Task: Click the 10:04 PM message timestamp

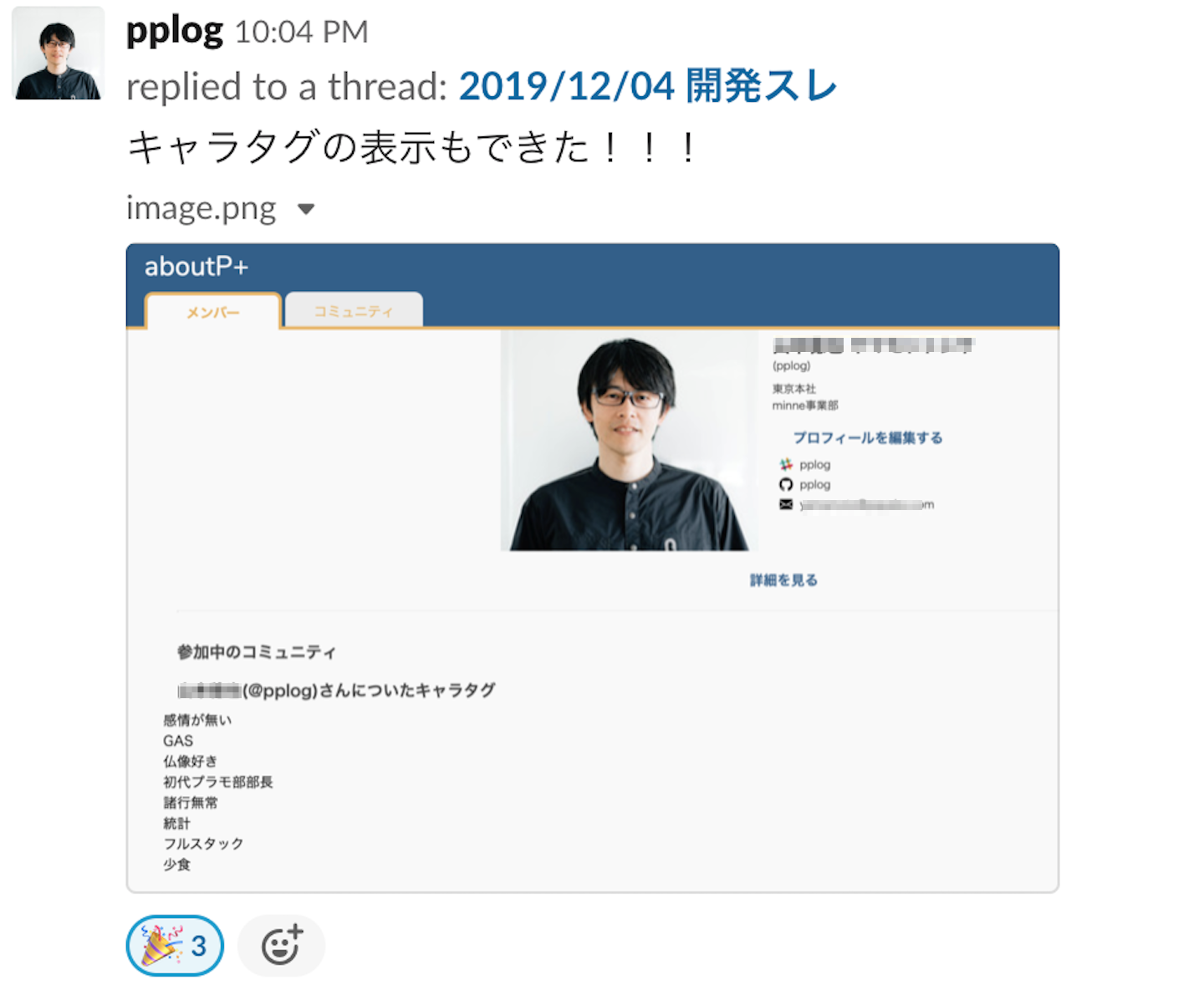Action: [x=302, y=33]
